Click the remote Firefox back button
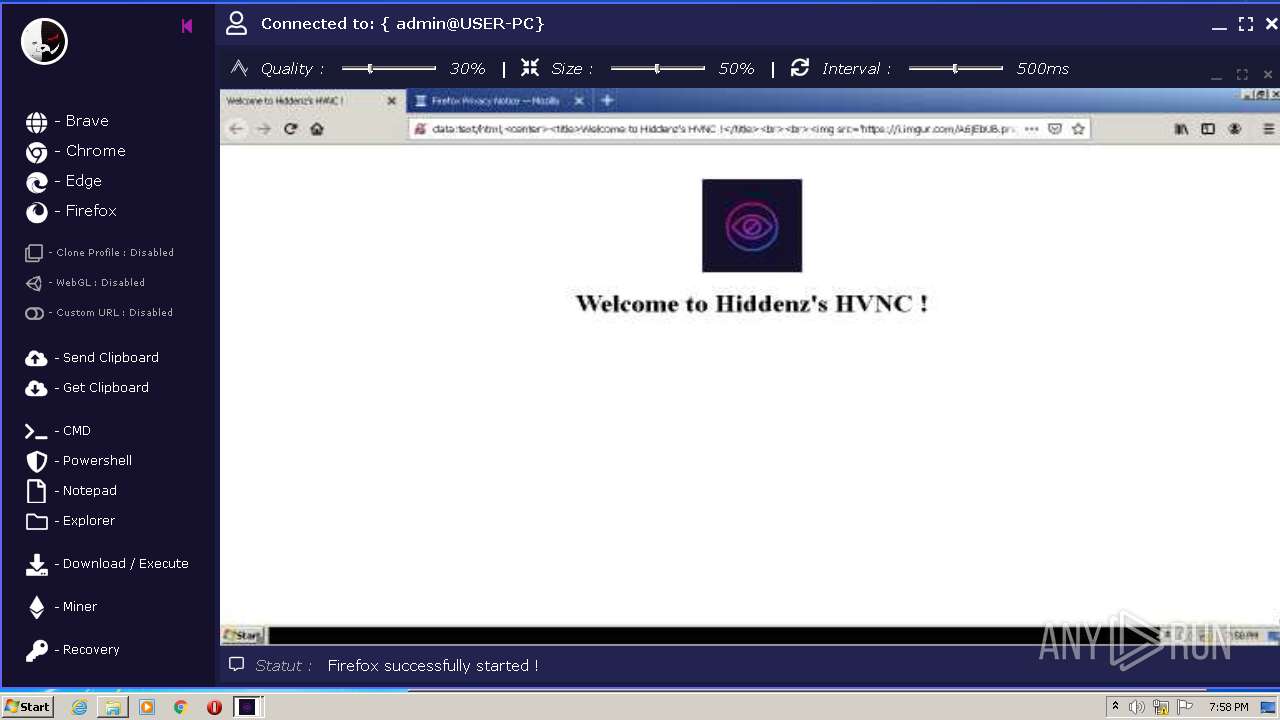1280x720 pixels. [236, 129]
